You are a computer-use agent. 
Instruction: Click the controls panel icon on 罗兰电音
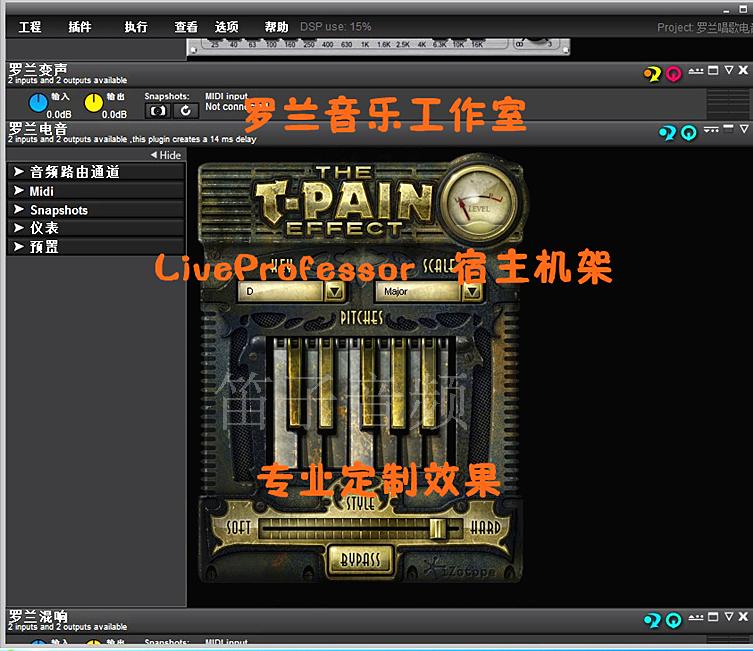point(711,130)
